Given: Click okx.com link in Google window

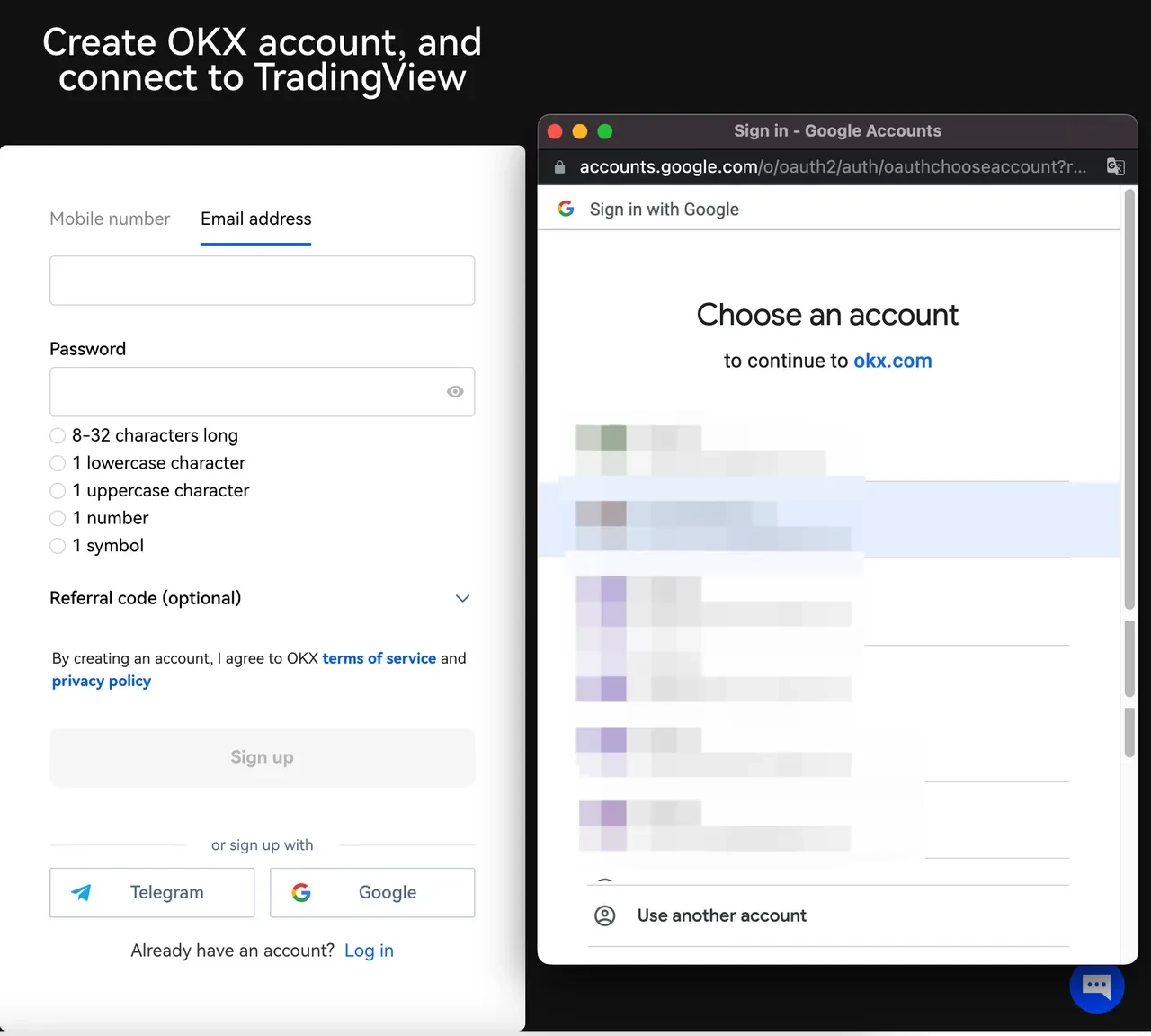Looking at the screenshot, I should (x=892, y=361).
